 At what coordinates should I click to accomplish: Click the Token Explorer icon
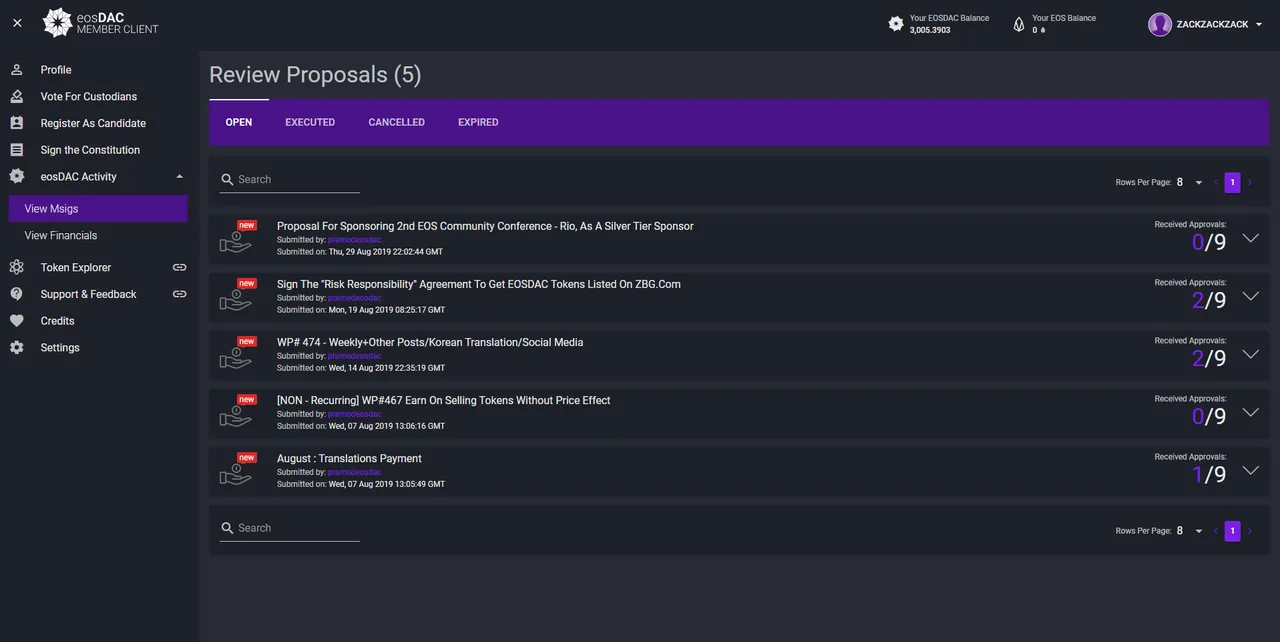click(x=16, y=267)
